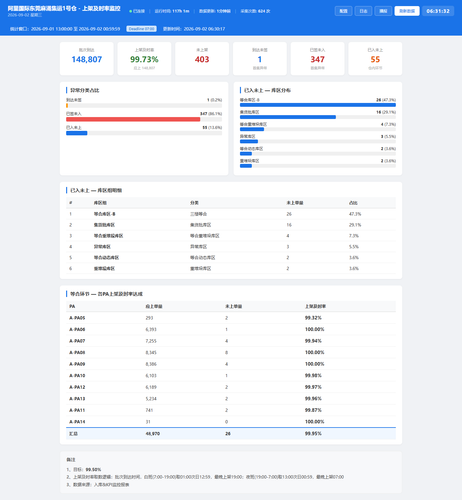Select the A-PA13 row label
The height and width of the screenshot is (500, 462).
[77, 399]
